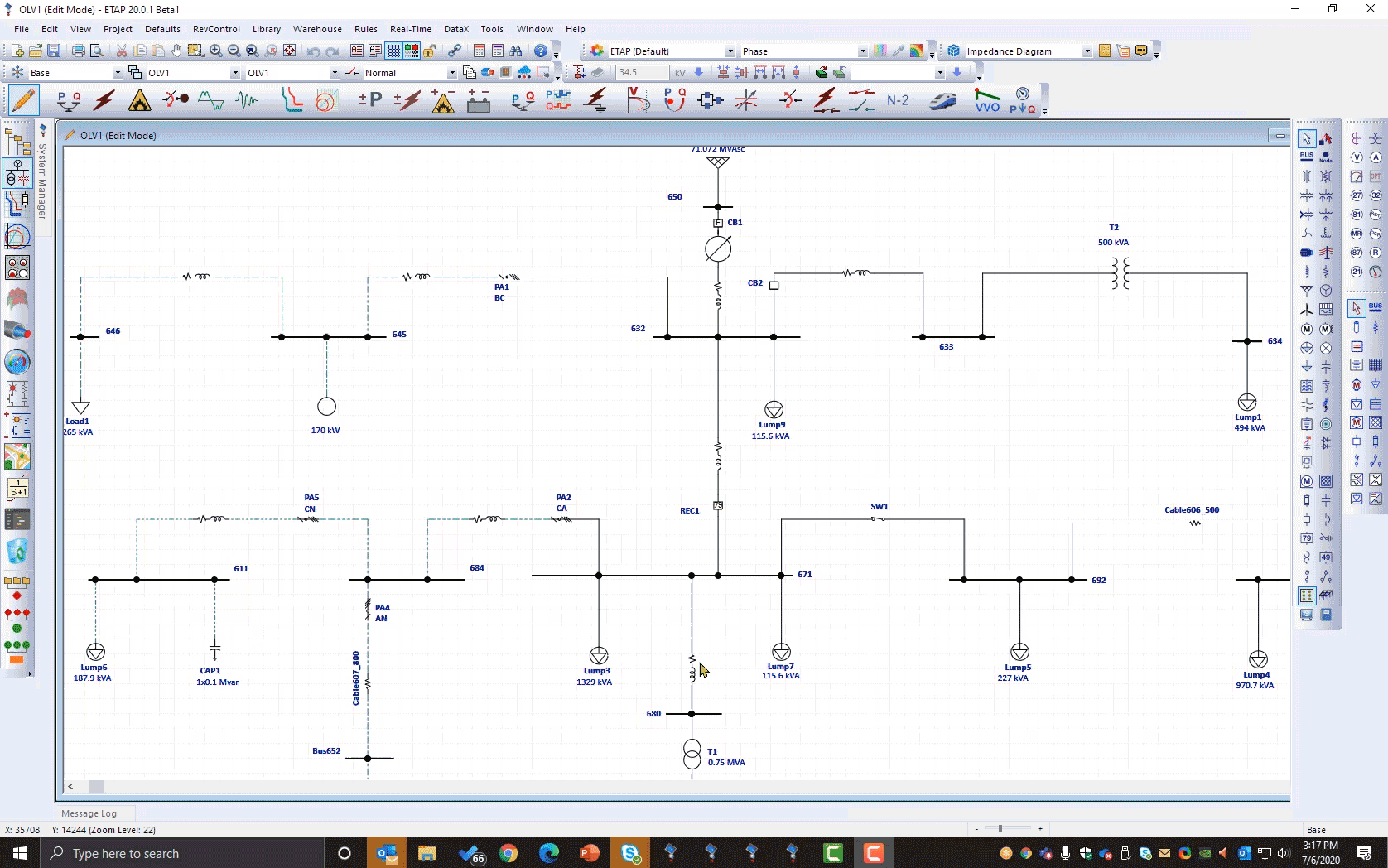1388x868 pixels.
Task: Toggle the padlock lock icon
Action: pos(430,51)
